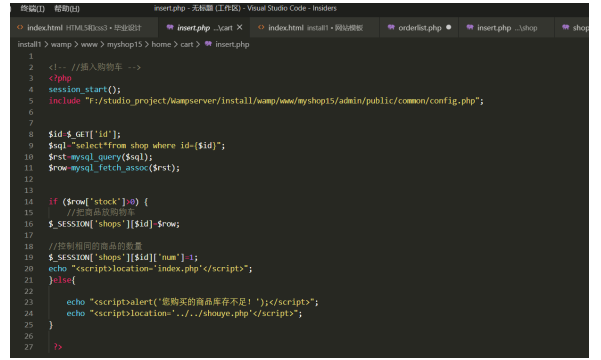This screenshot has width=601, height=360.
Task: Click the $id=$_GET['id'] line
Action: point(84,135)
